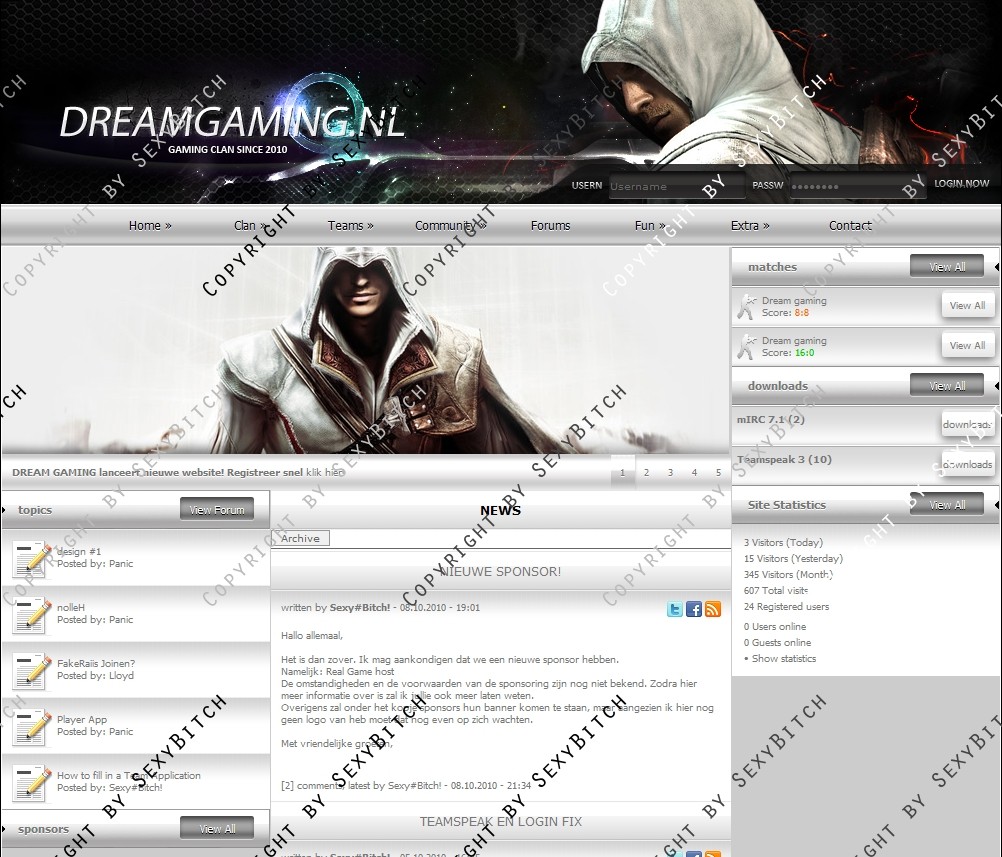Click the note icon beside 'nolleH' topic
The height and width of the screenshot is (857, 1002).
pos(31,615)
